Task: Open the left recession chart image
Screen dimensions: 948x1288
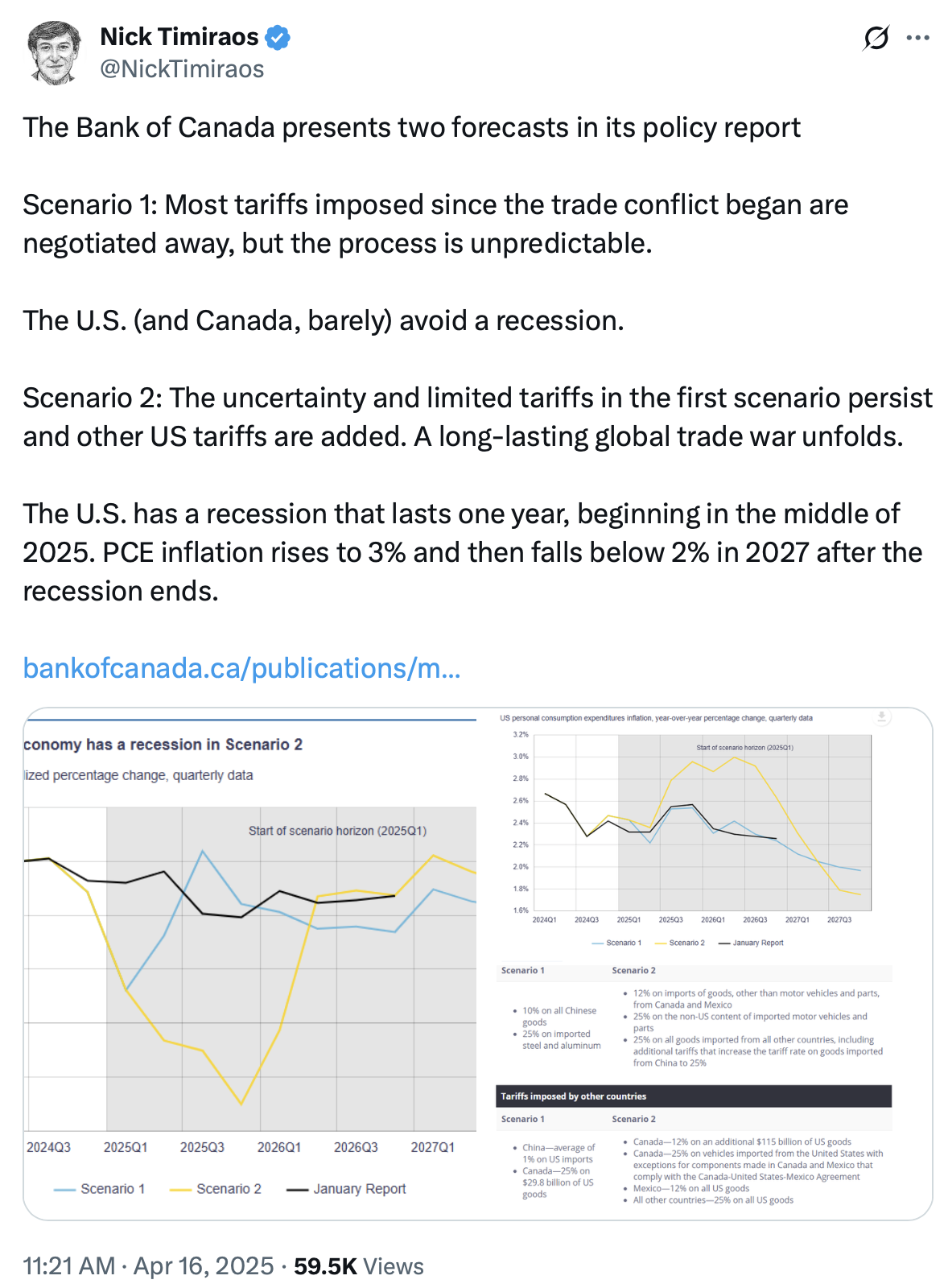Action: tap(249, 966)
